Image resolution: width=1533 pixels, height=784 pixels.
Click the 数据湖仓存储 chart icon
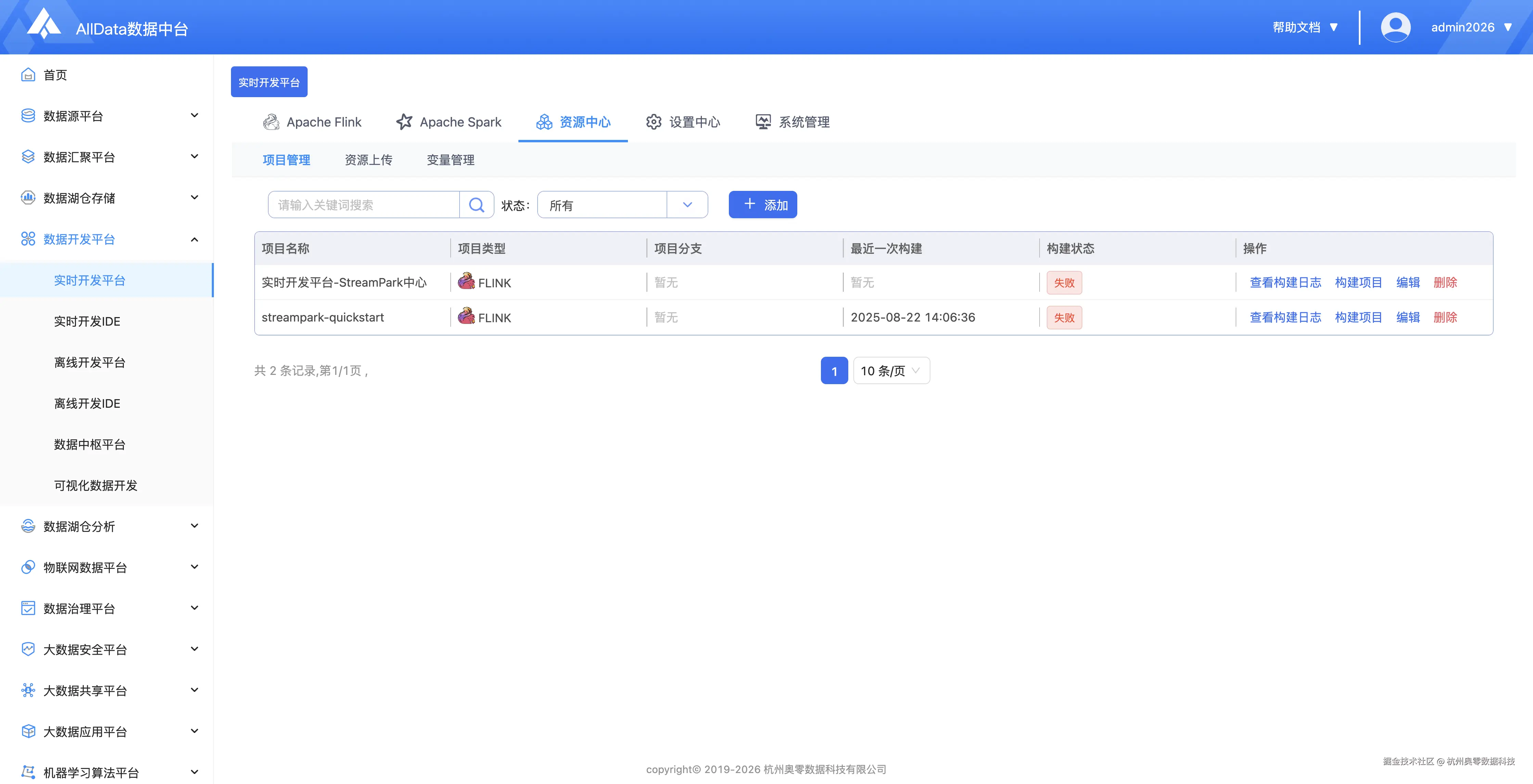pos(28,197)
